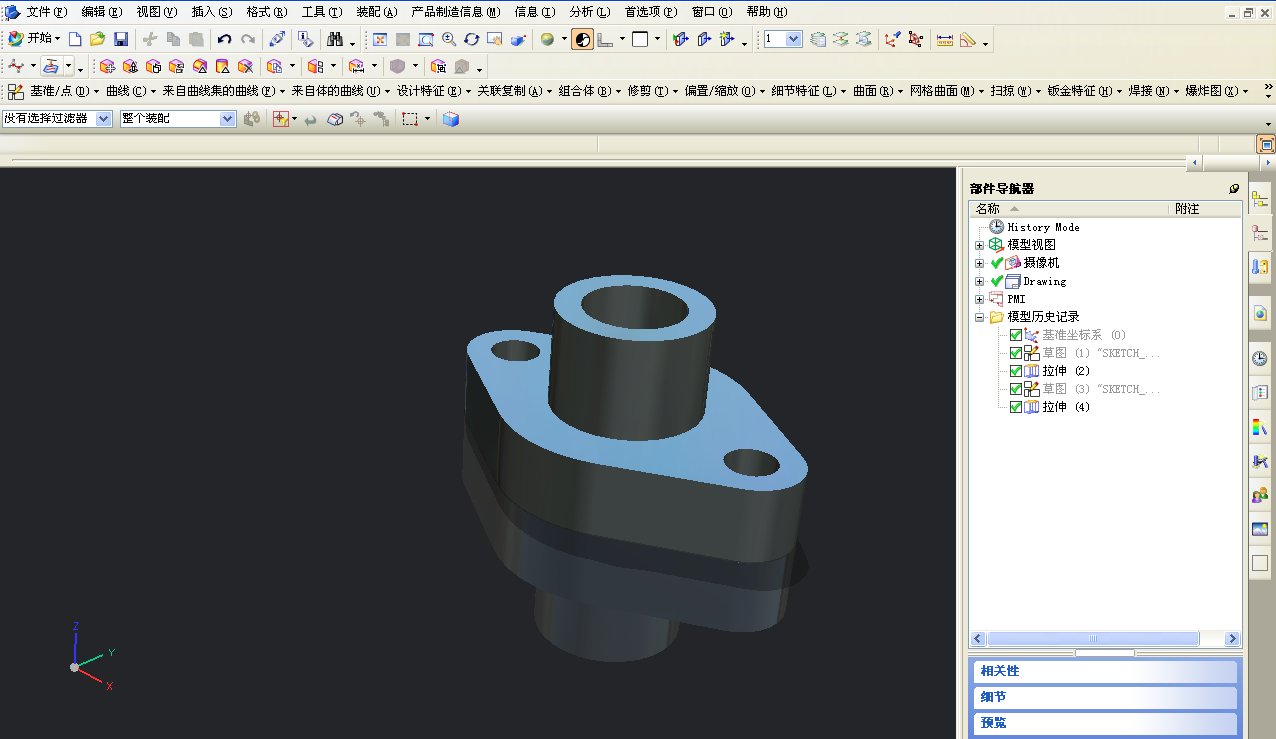Click the Measure Distance ruler icon

(x=944, y=39)
